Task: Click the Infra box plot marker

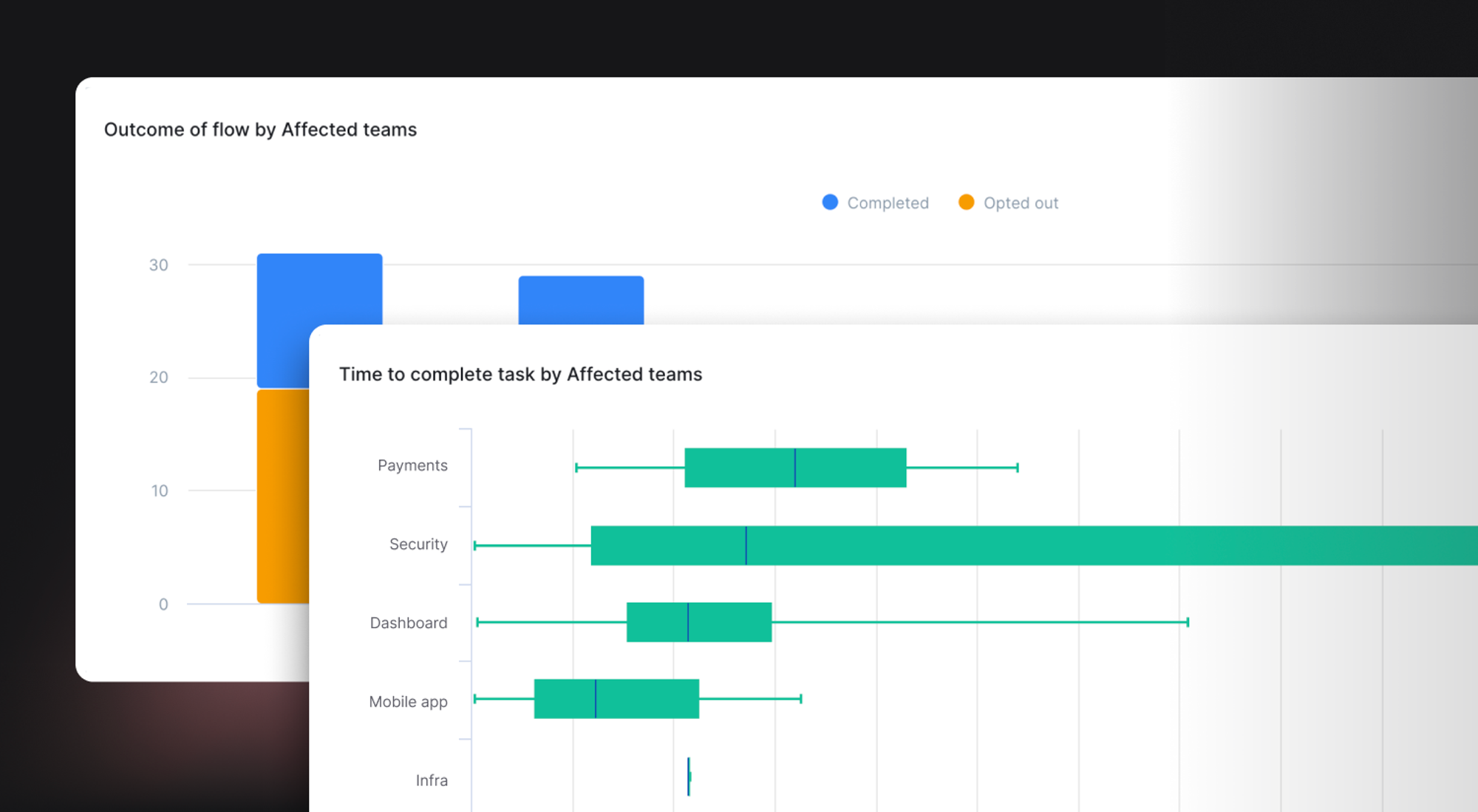Action: (689, 777)
